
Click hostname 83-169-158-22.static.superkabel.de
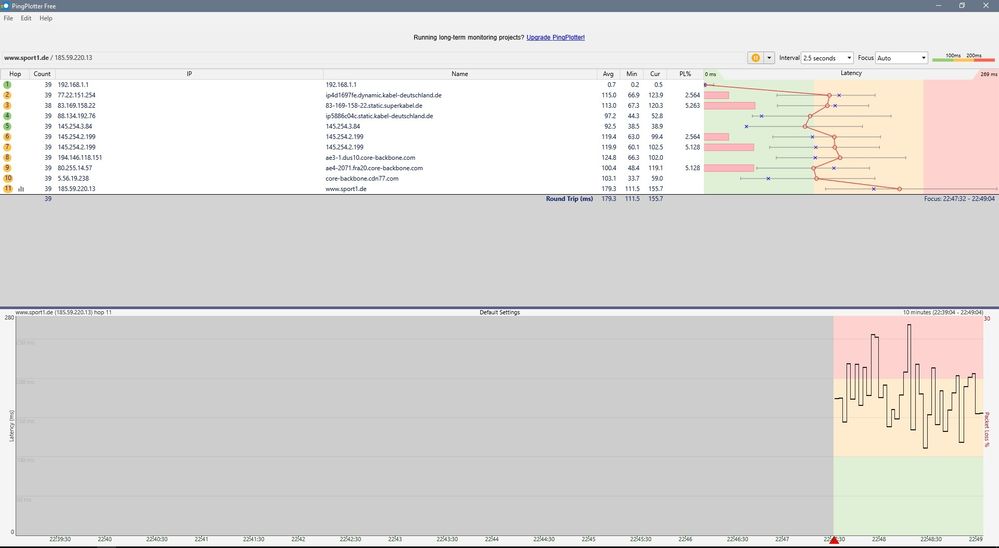click(x=374, y=106)
